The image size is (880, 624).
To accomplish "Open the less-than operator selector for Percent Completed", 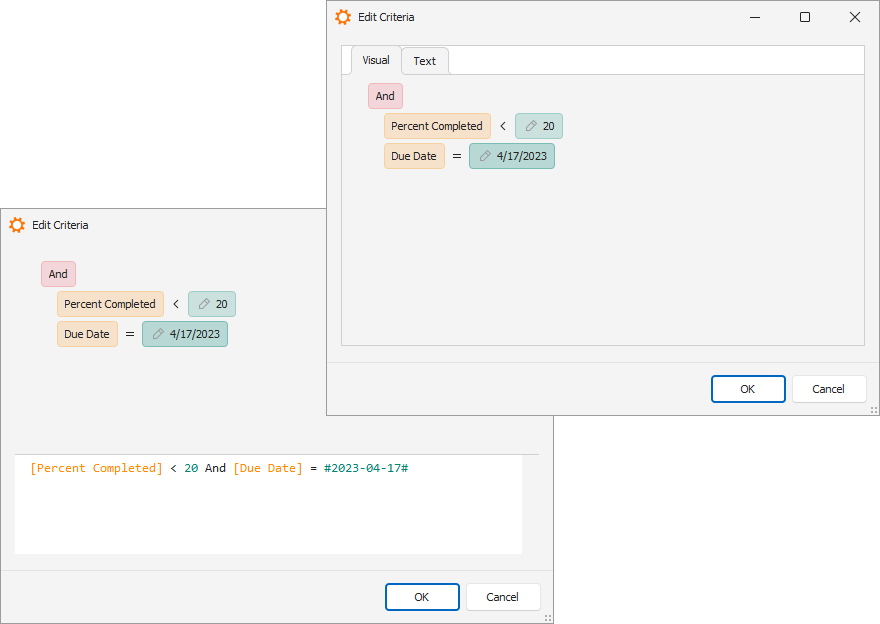I will (x=502, y=126).
